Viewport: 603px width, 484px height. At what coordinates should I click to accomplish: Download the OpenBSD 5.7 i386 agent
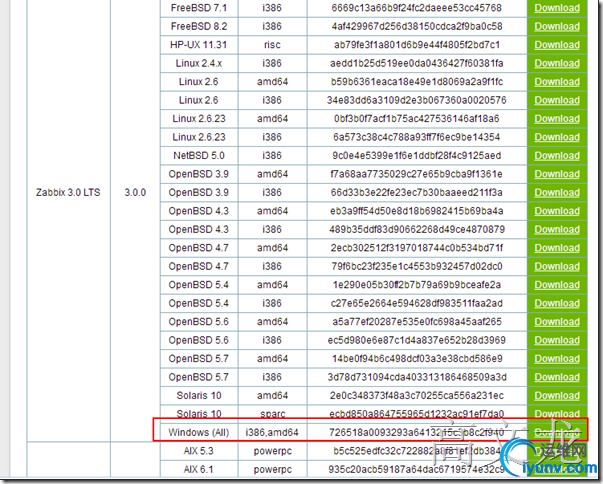[x=557, y=377]
